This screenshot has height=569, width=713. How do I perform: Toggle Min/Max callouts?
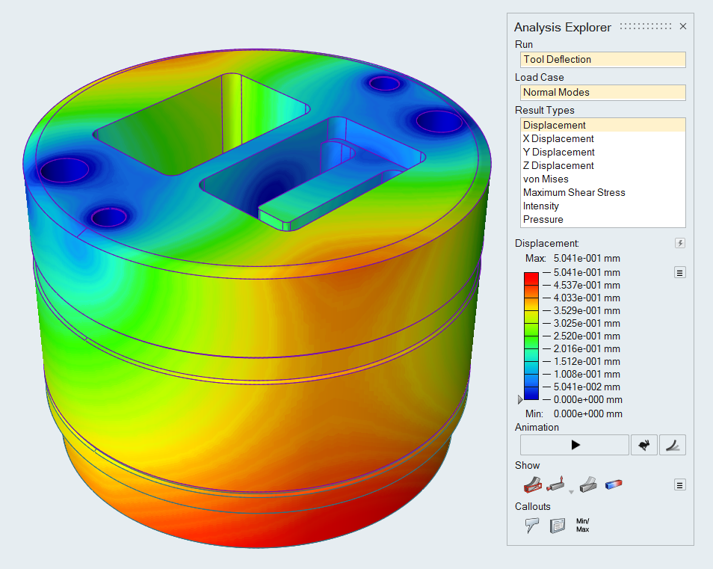582,525
